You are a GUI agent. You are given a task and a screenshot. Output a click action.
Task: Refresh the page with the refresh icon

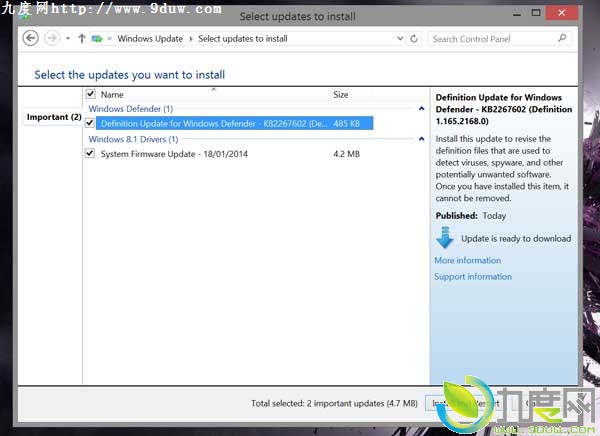(x=414, y=39)
